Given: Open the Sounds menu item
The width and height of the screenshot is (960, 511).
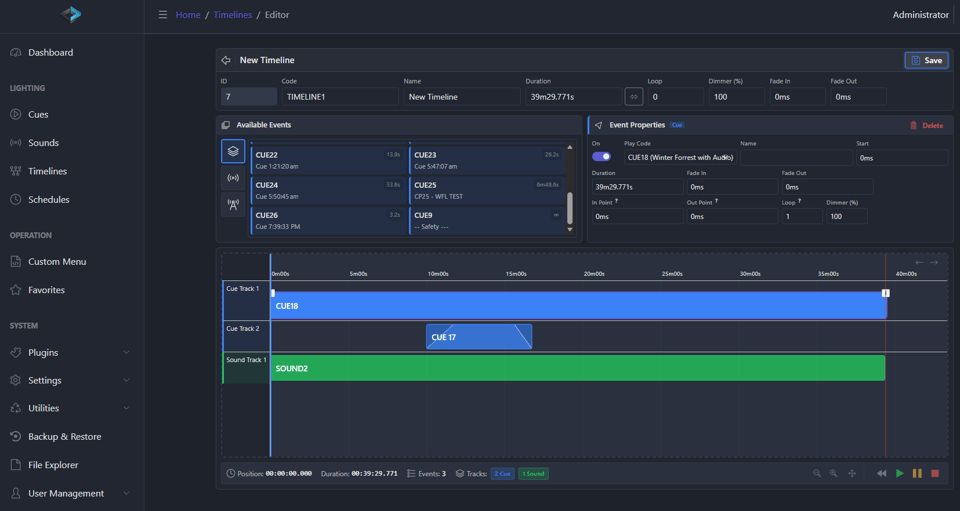Looking at the screenshot, I should click(43, 143).
